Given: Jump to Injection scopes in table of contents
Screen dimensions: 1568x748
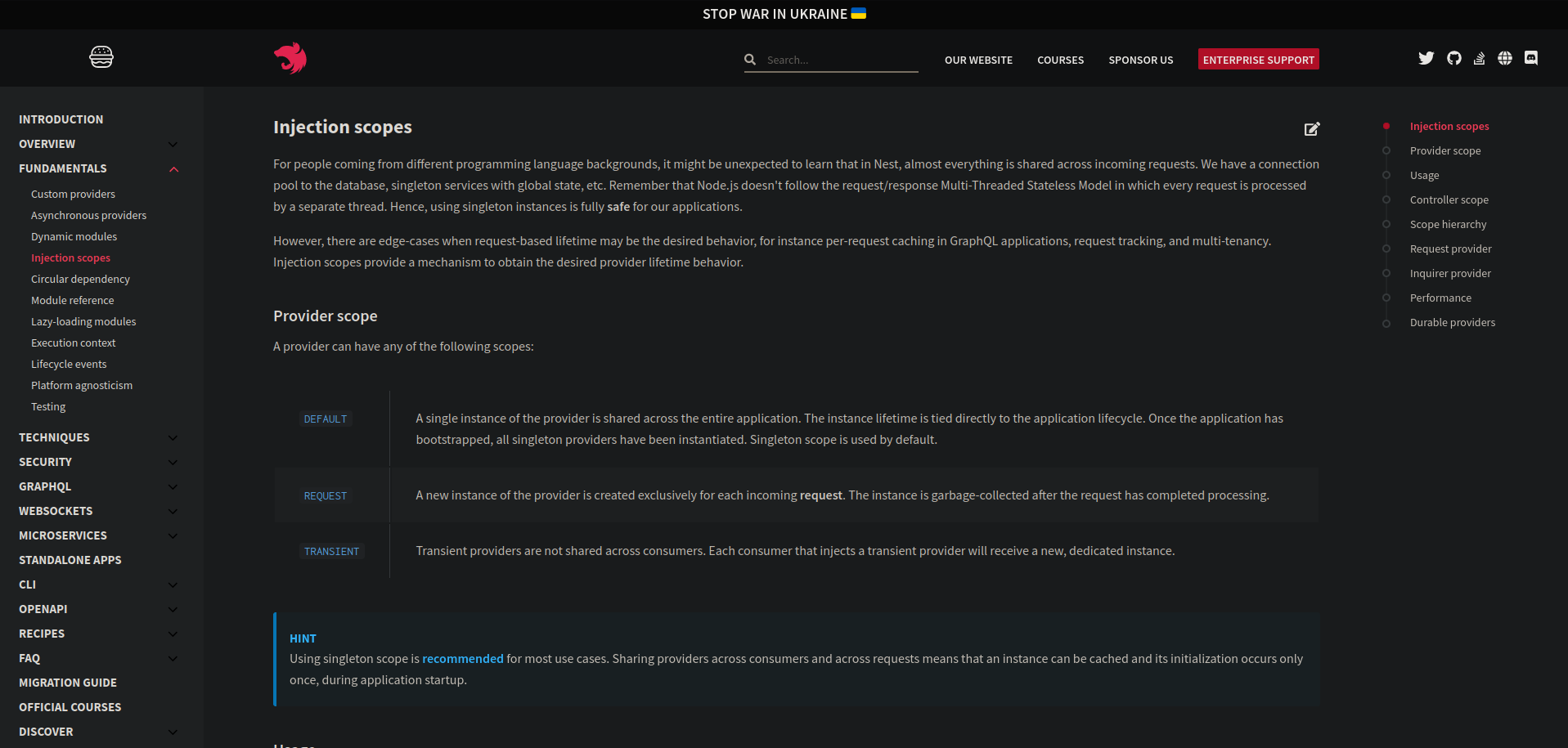Looking at the screenshot, I should tap(1449, 126).
